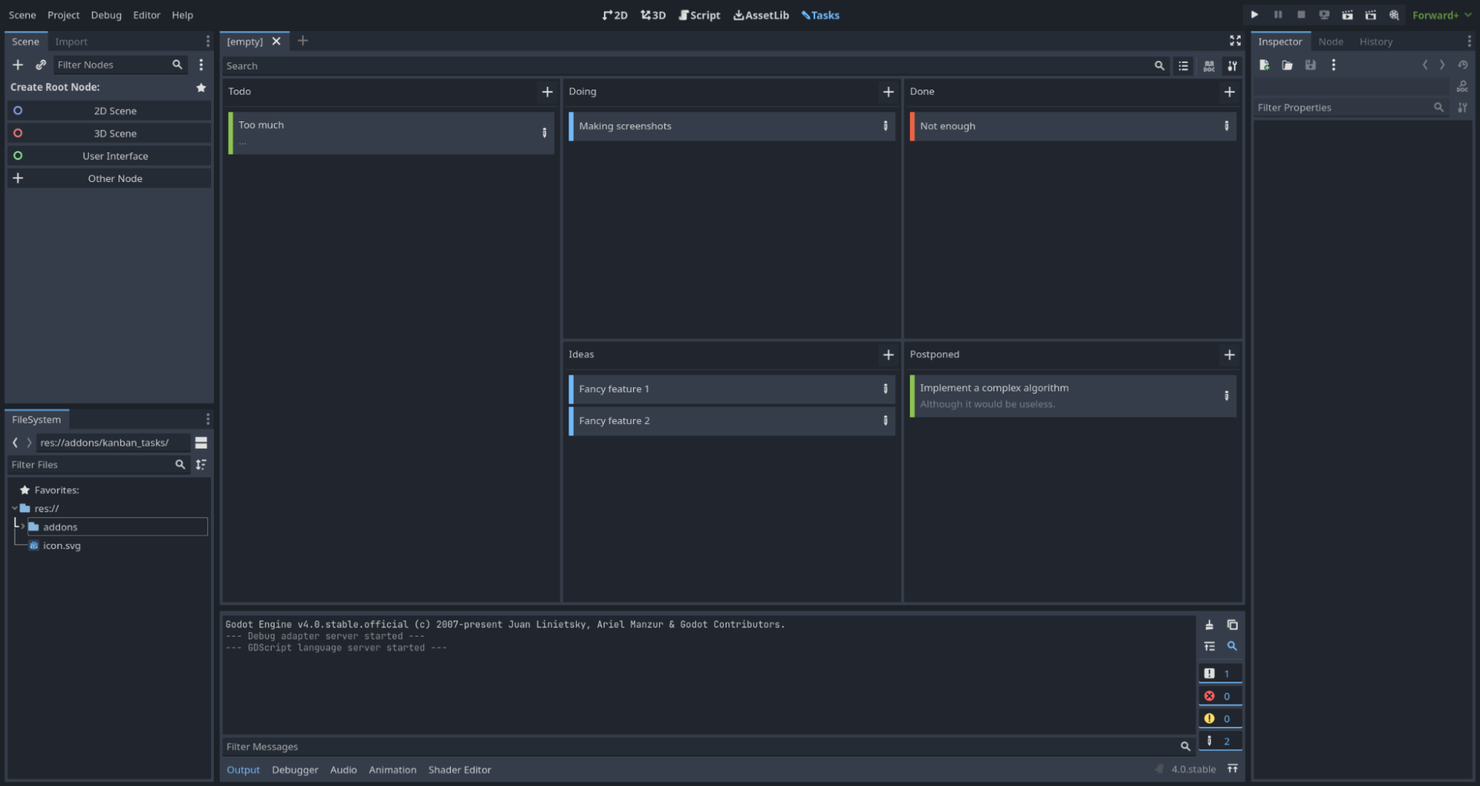1480x786 pixels.
Task: Switch to the Node tab in the Inspector
Action: 1331,41
